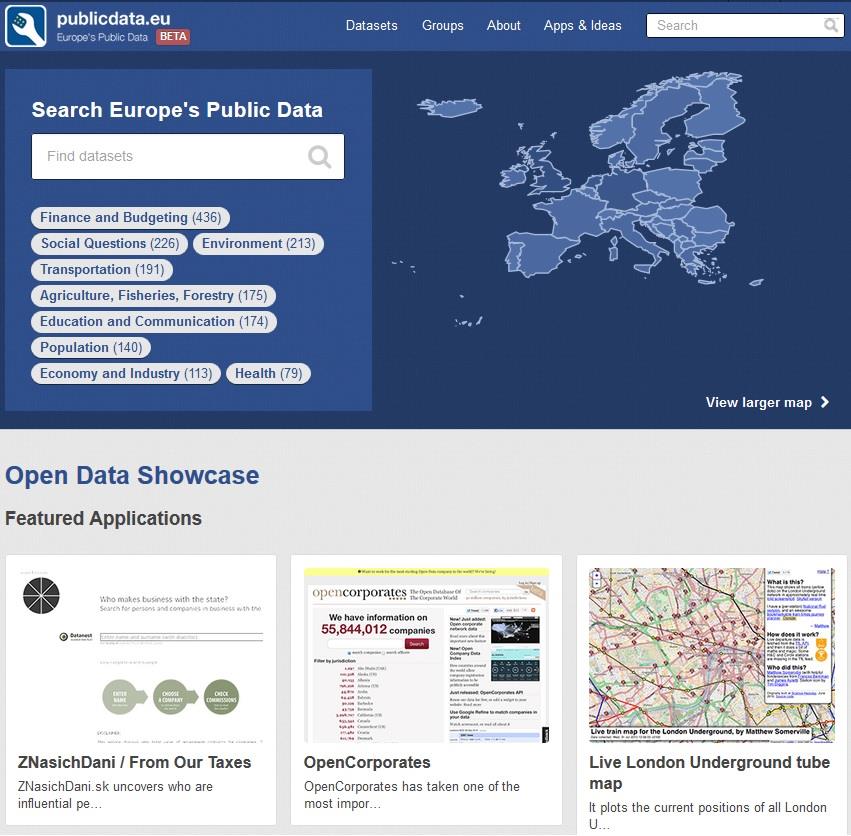Open the ZNasichDani screenshot thumbnail

point(141,655)
